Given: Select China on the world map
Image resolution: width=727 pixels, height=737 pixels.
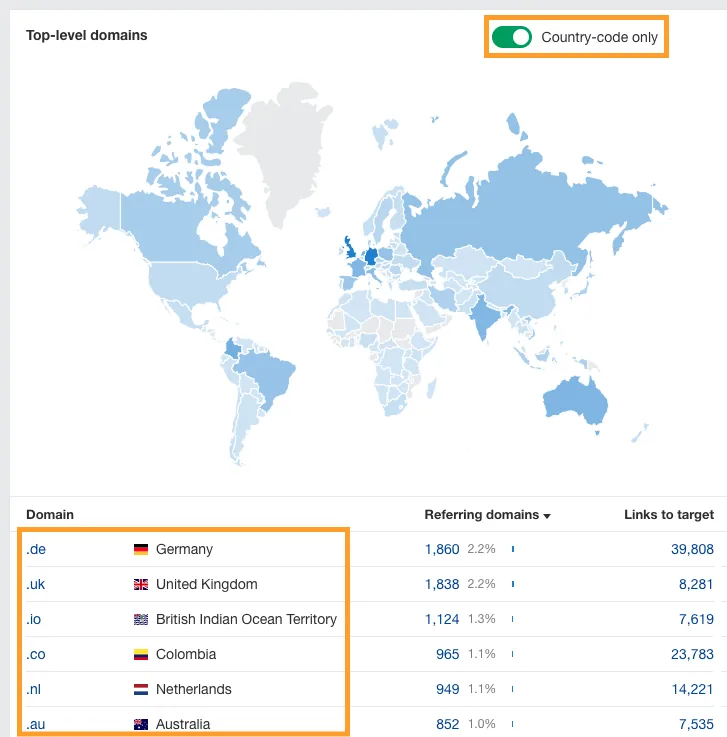Looking at the screenshot, I should tap(522, 291).
